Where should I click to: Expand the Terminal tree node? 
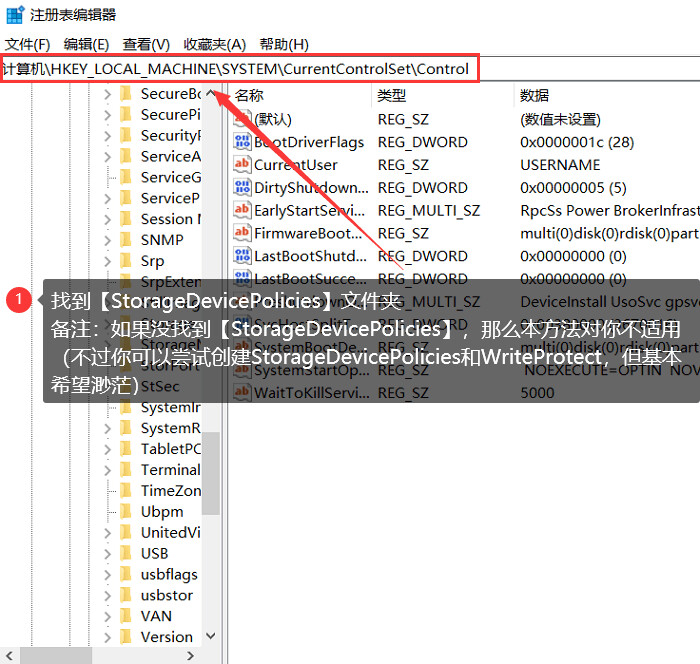(108, 470)
